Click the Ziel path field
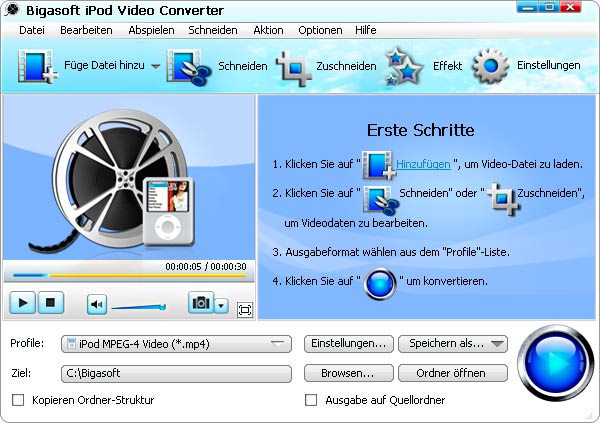 pyautogui.click(x=176, y=373)
